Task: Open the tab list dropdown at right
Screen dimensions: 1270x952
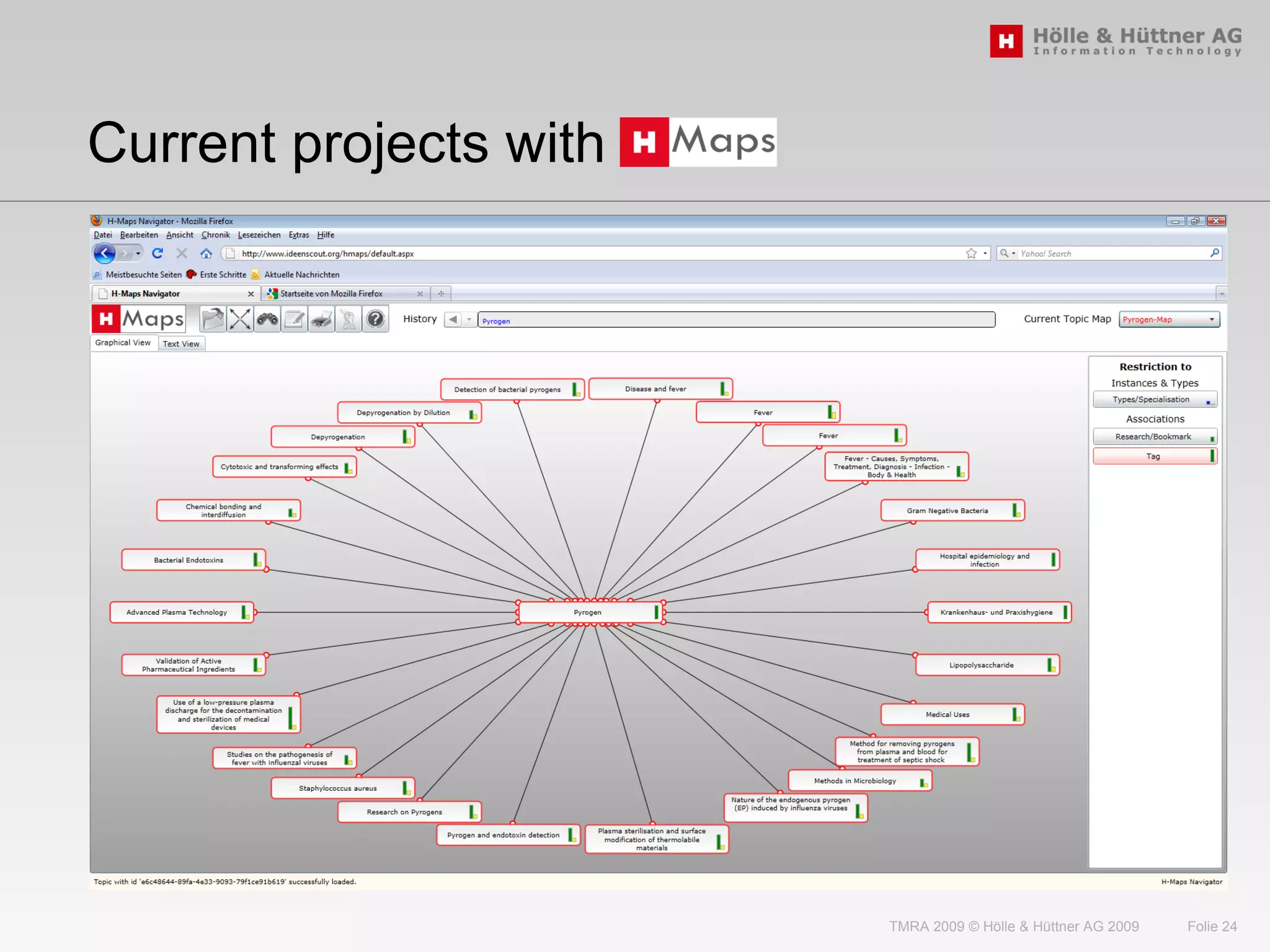Action: pyautogui.click(x=1221, y=293)
